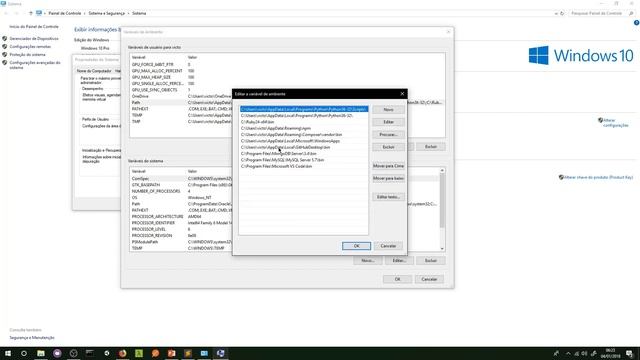Image resolution: width=640 pixels, height=360 pixels.
Task: Open Segurança e Manutenção link
Action: click(x=32, y=338)
